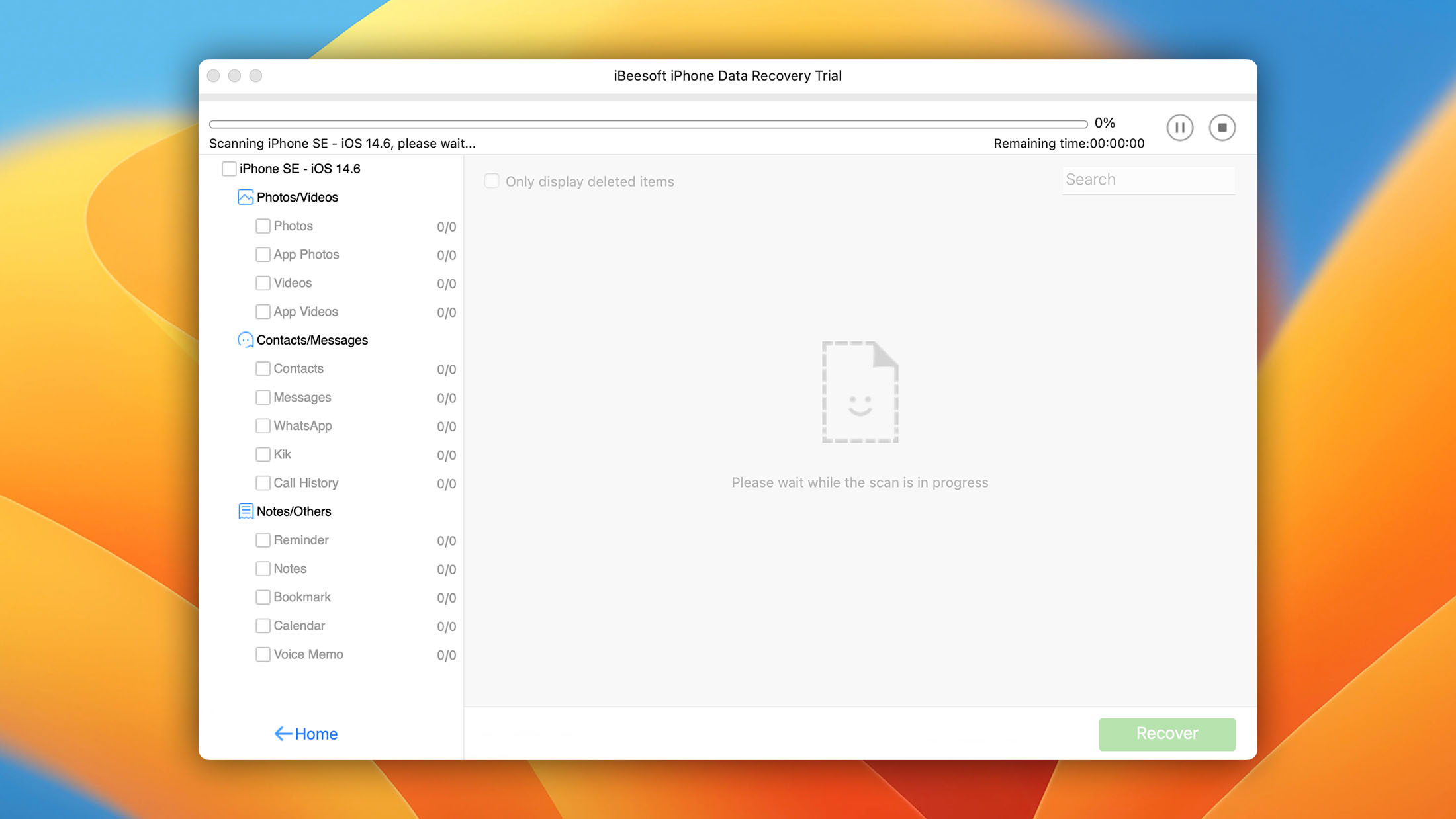Click the Bookmark label text
This screenshot has width=1456, height=819.
click(x=302, y=597)
